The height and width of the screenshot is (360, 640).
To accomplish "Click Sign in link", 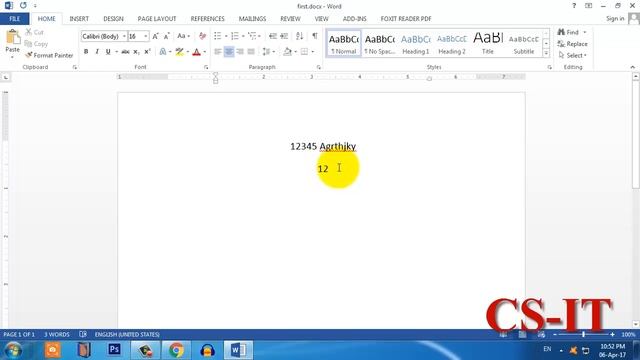I will coord(615,18).
